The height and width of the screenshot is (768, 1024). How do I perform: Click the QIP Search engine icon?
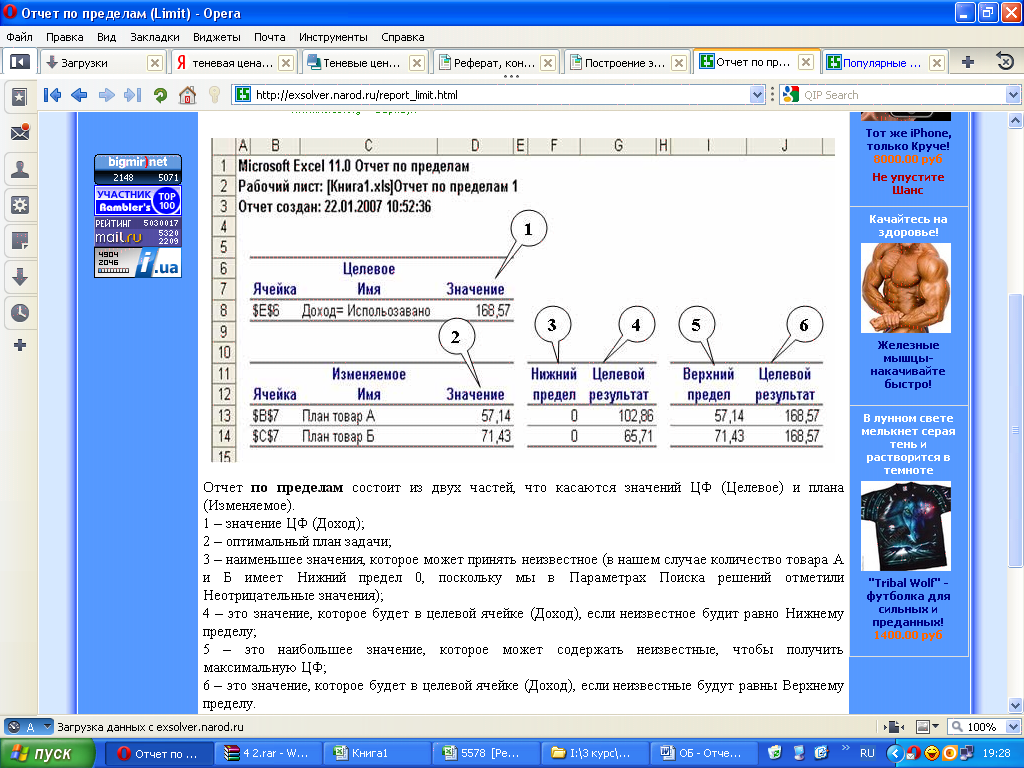(x=791, y=95)
